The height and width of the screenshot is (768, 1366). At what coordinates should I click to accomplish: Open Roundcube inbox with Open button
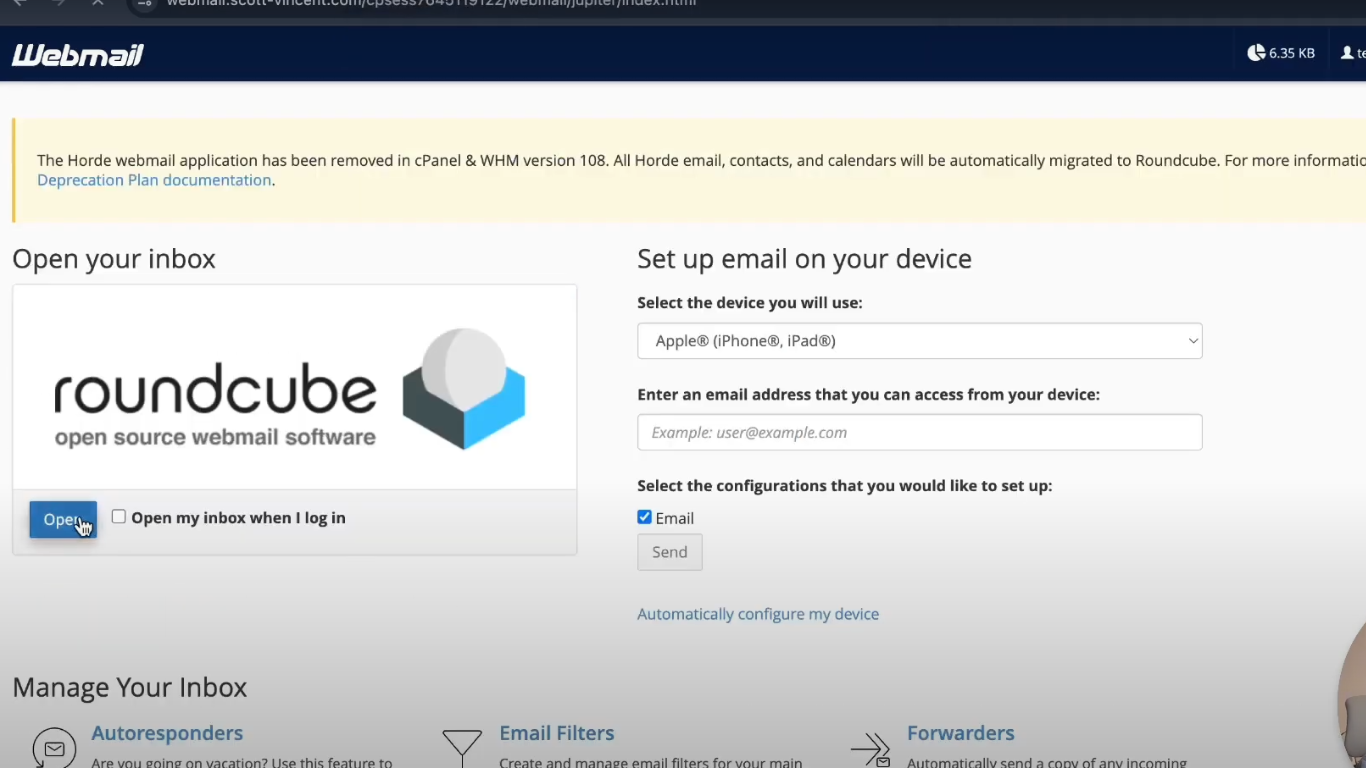[63, 519]
